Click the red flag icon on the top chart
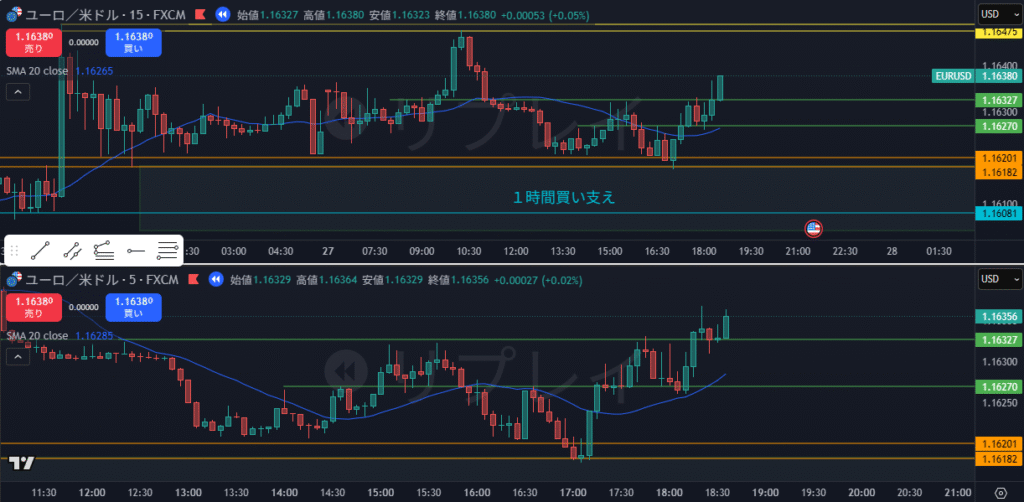The width and height of the screenshot is (1024, 502). tap(200, 15)
